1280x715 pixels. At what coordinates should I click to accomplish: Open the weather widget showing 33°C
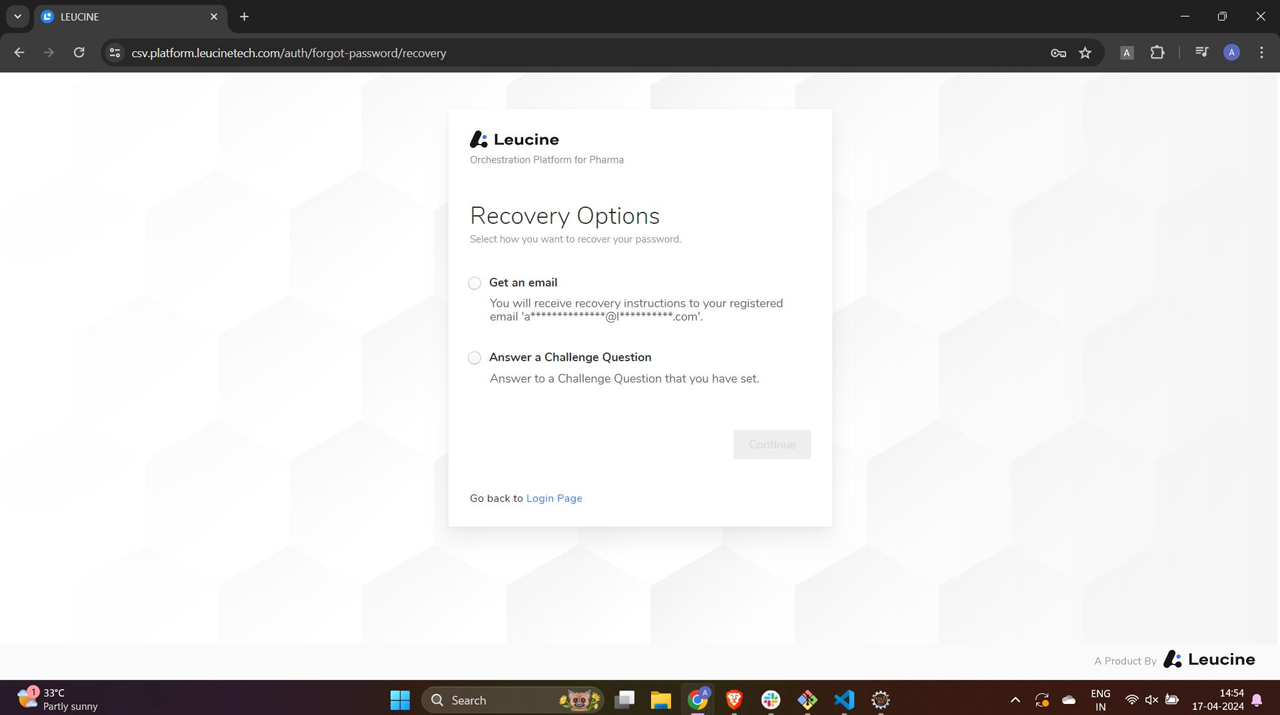point(58,699)
